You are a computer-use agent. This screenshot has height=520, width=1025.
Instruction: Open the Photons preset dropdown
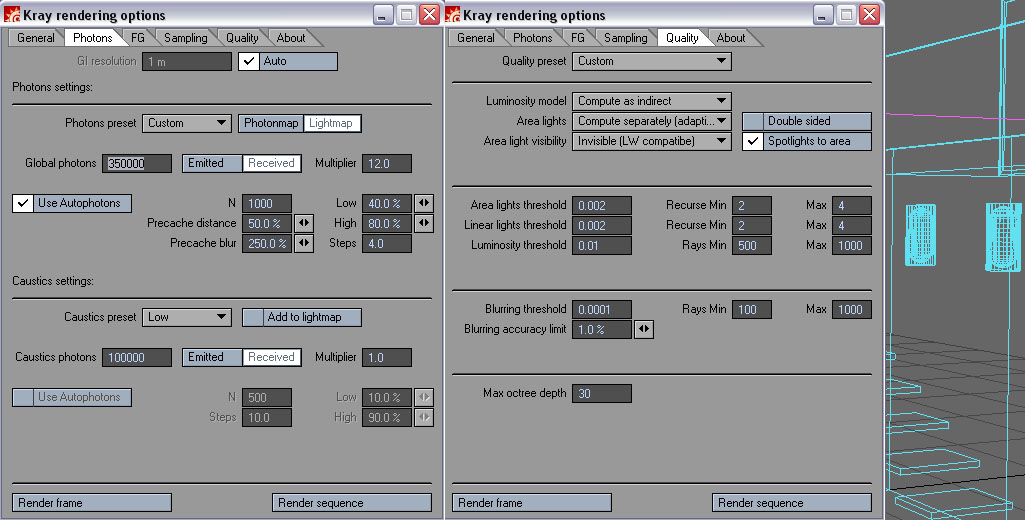coord(187,123)
